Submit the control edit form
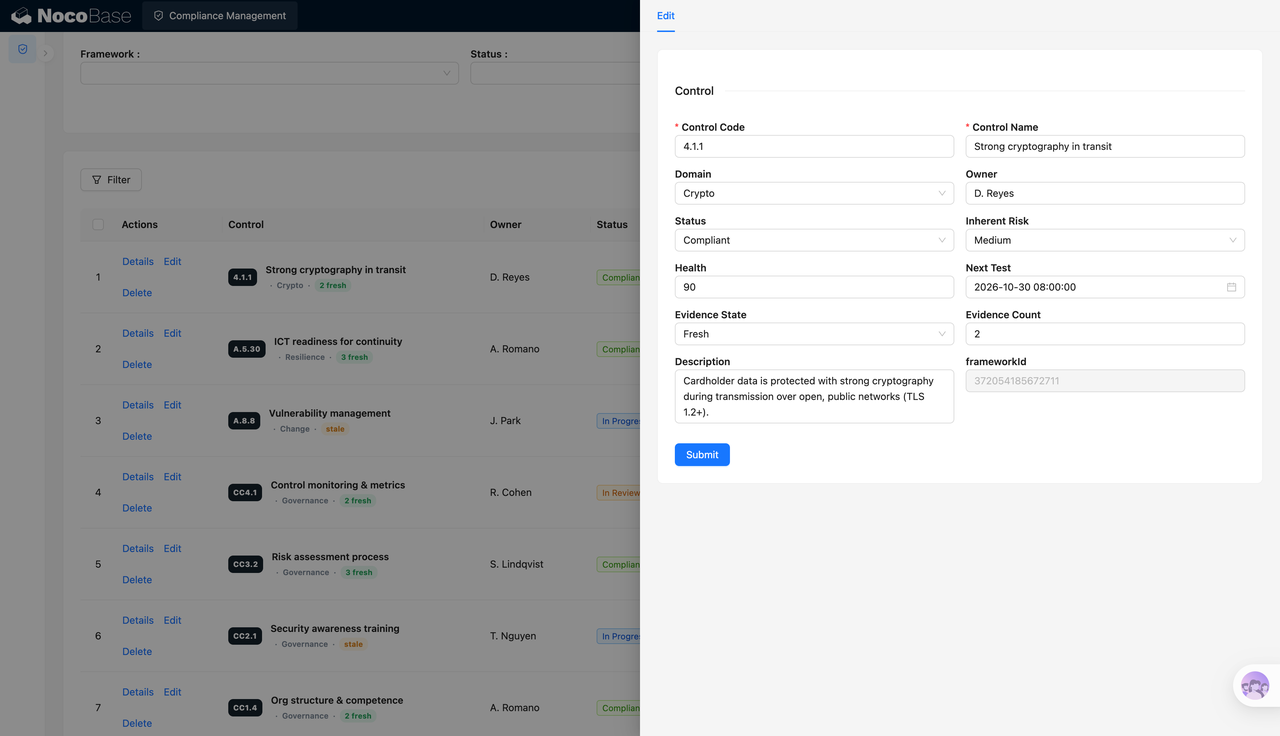Image resolution: width=1280 pixels, height=736 pixels. [x=702, y=455]
